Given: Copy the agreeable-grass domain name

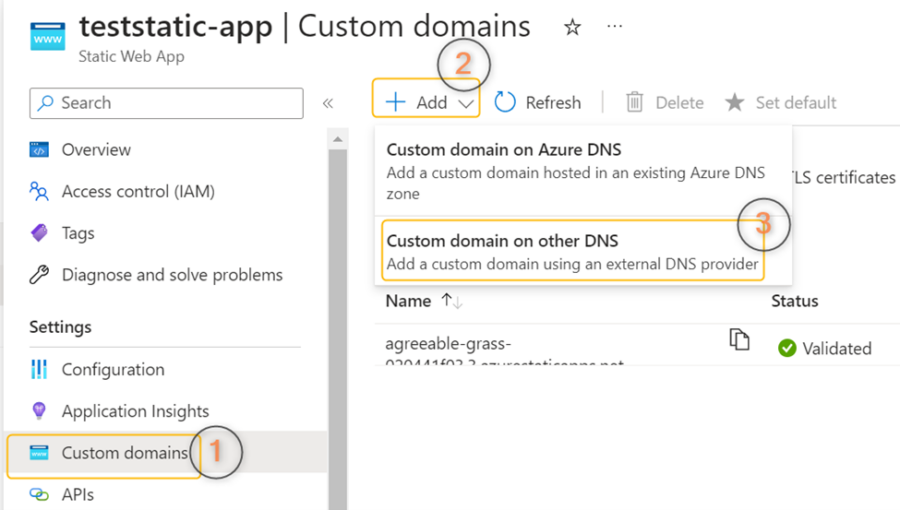Looking at the screenshot, I should 739,340.
